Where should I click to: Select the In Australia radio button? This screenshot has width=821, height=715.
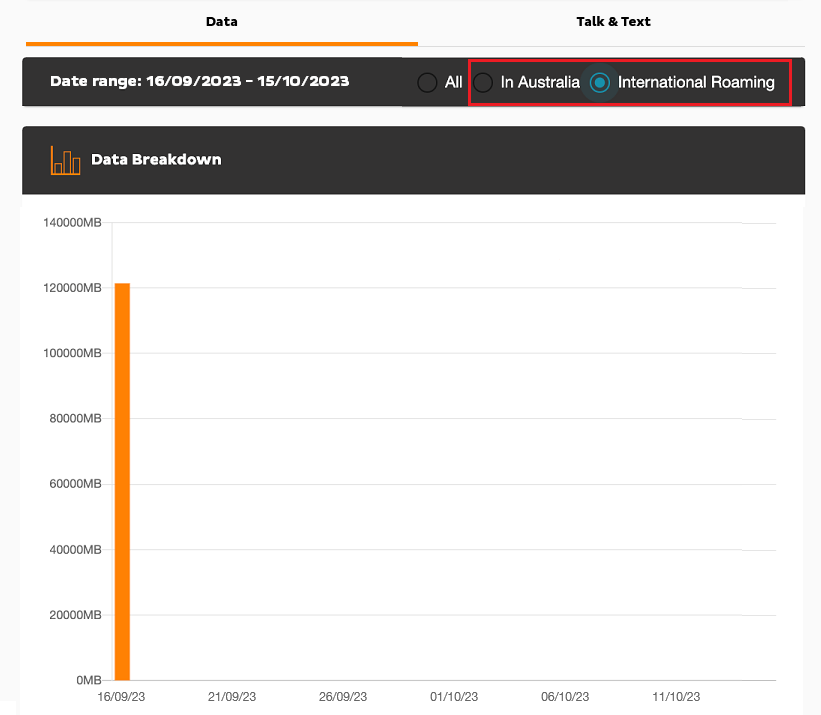click(483, 83)
